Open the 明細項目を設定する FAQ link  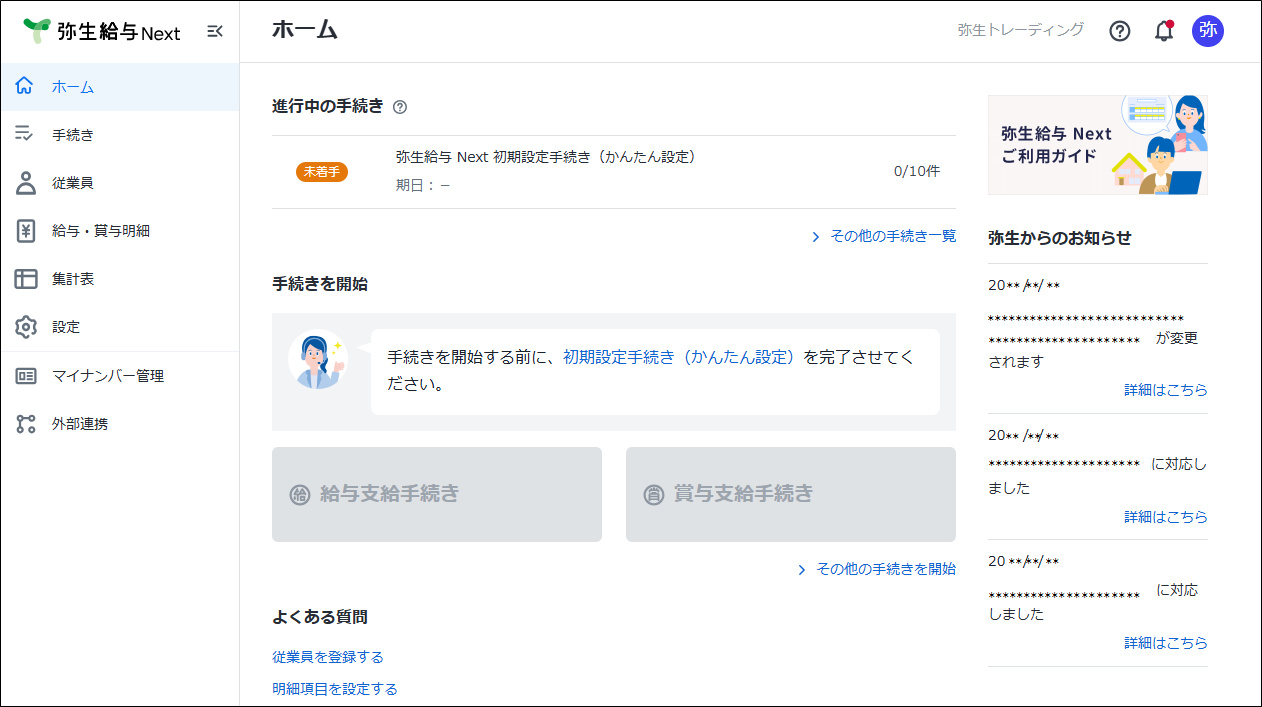pyautogui.click(x=335, y=689)
